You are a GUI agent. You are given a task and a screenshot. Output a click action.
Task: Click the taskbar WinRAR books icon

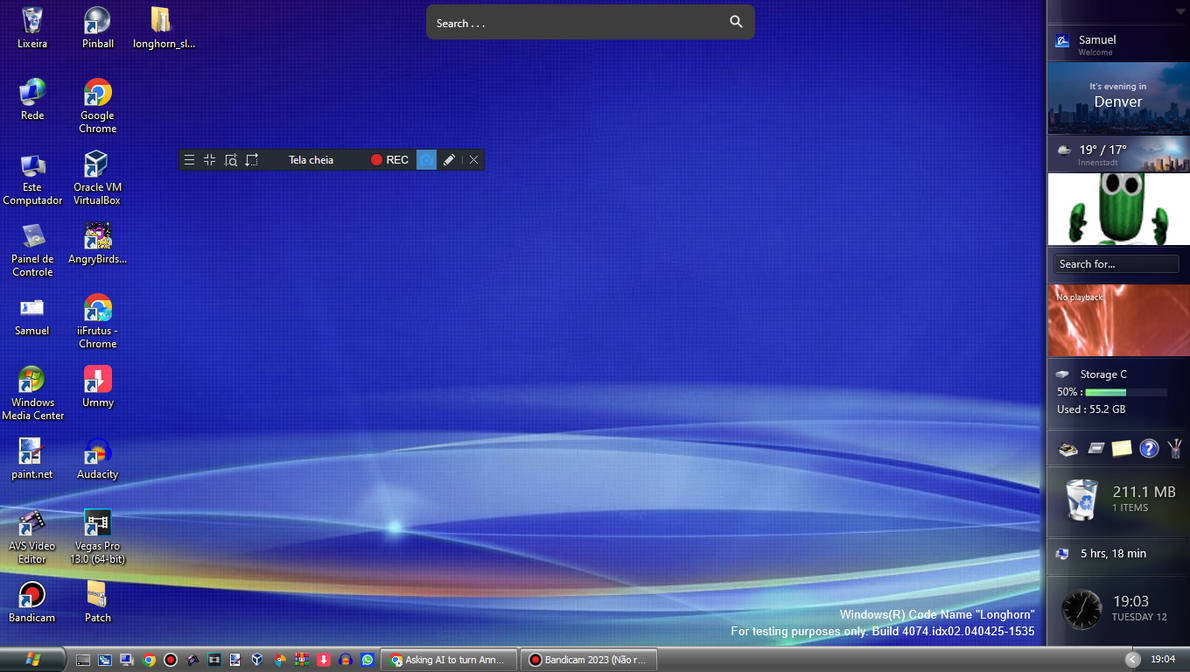301,660
